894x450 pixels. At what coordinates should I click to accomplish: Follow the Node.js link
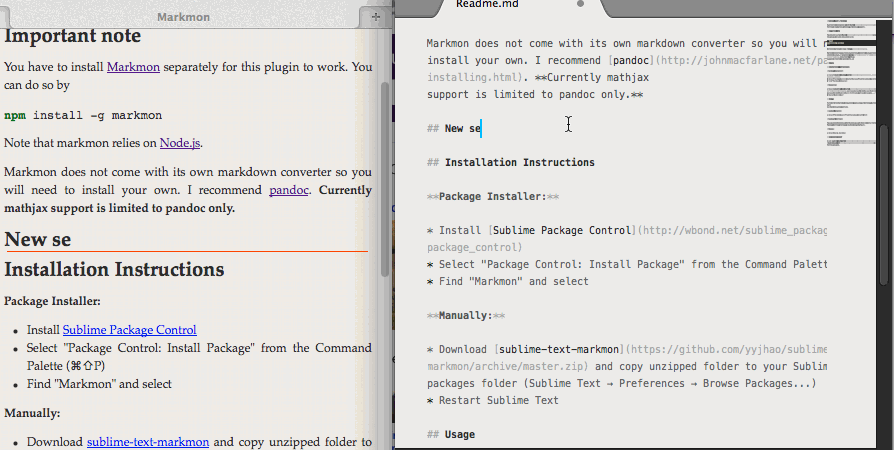(x=180, y=143)
